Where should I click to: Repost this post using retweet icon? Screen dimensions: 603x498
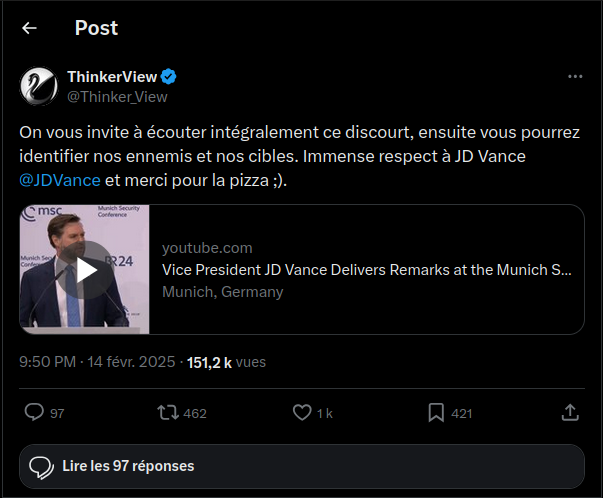tap(168, 412)
